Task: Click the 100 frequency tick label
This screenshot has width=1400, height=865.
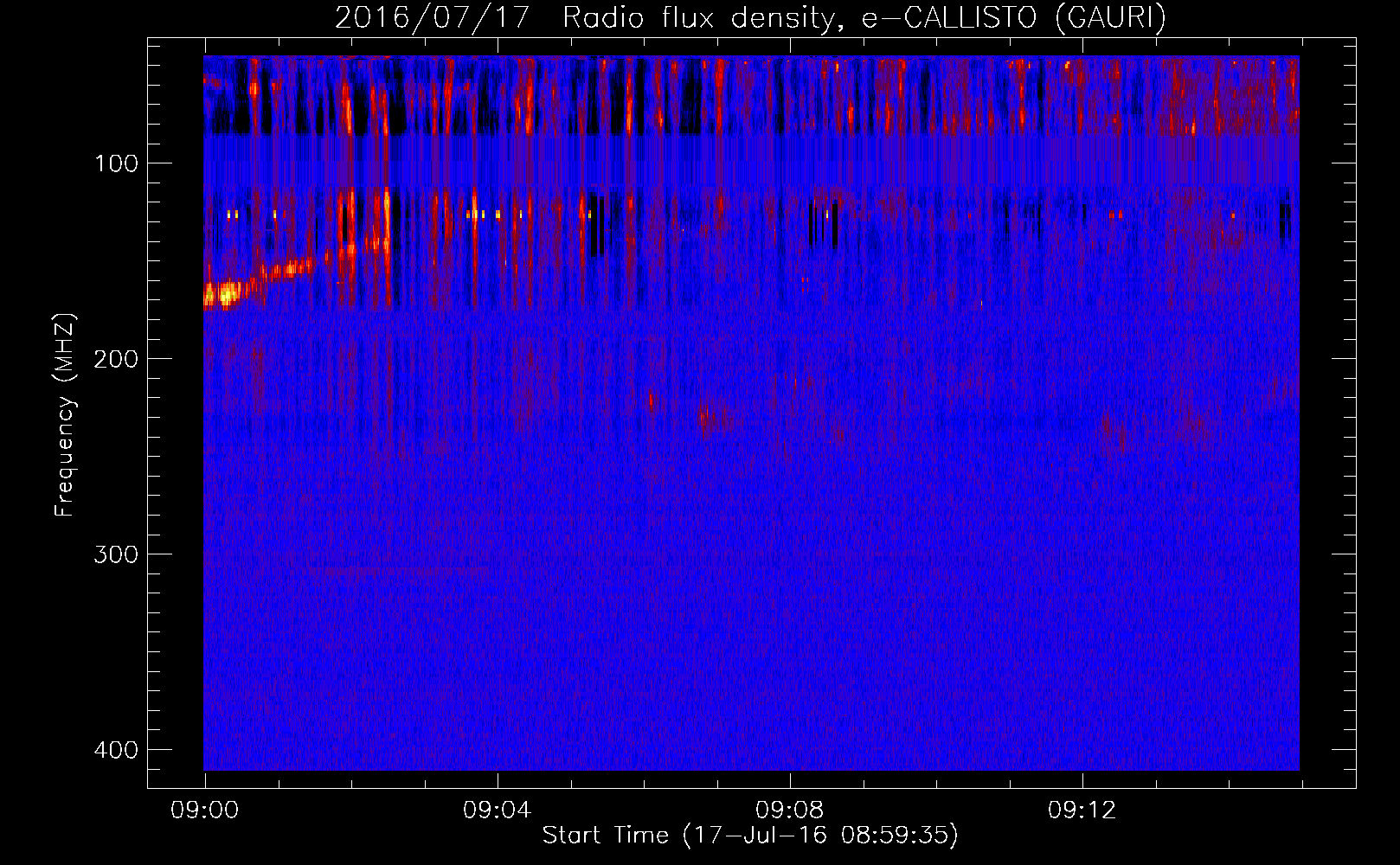Action: [x=117, y=163]
